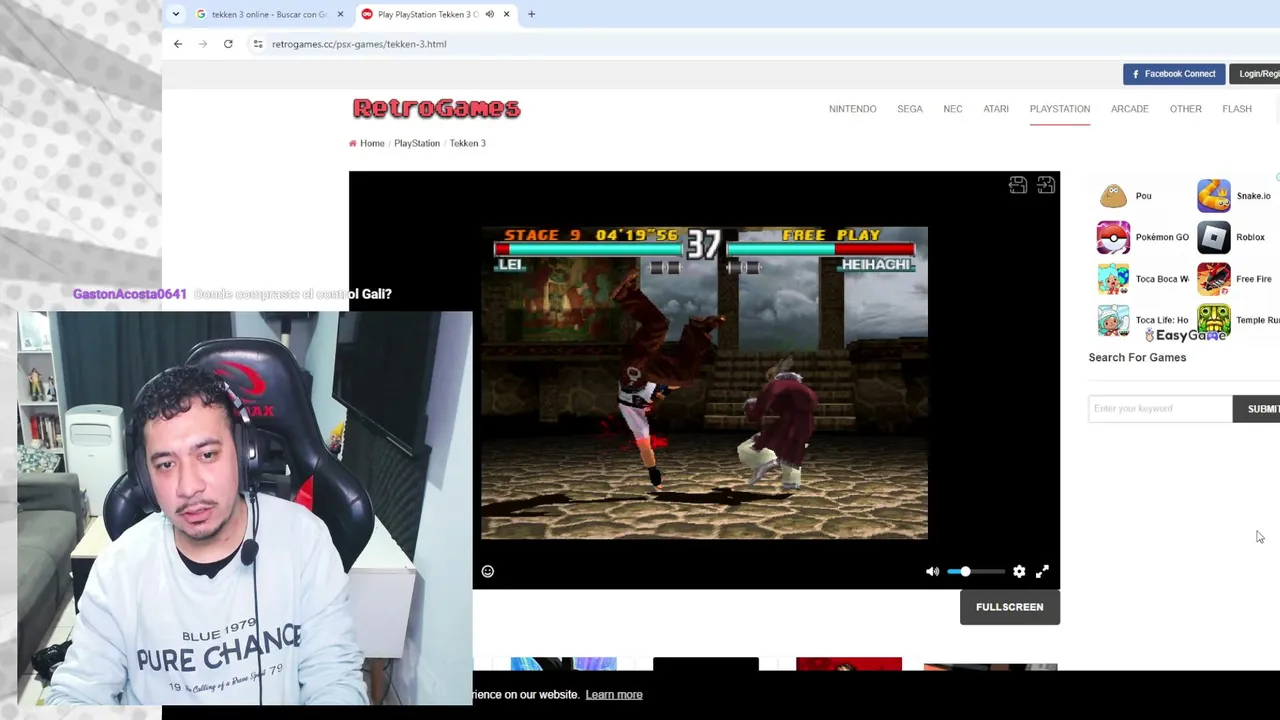The height and width of the screenshot is (720, 1280).
Task: Open a new browser tab
Action: (x=531, y=14)
